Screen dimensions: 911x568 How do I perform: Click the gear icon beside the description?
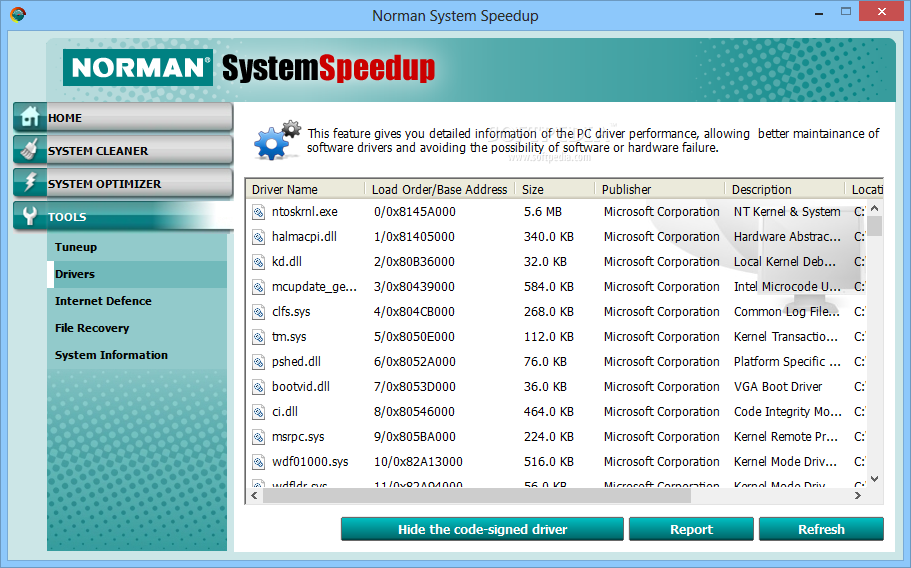point(277,140)
